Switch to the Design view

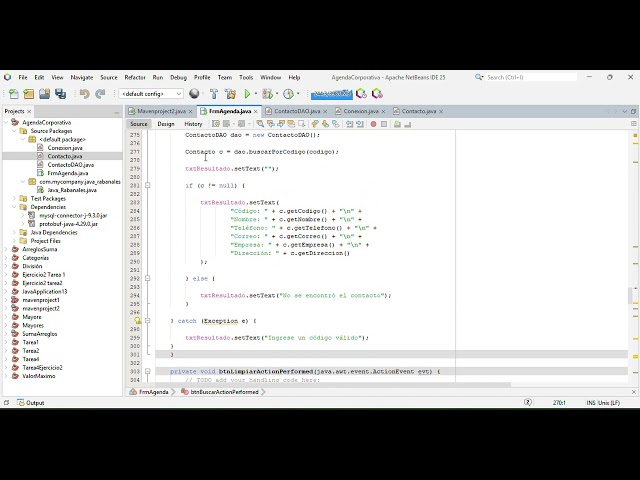tap(166, 124)
